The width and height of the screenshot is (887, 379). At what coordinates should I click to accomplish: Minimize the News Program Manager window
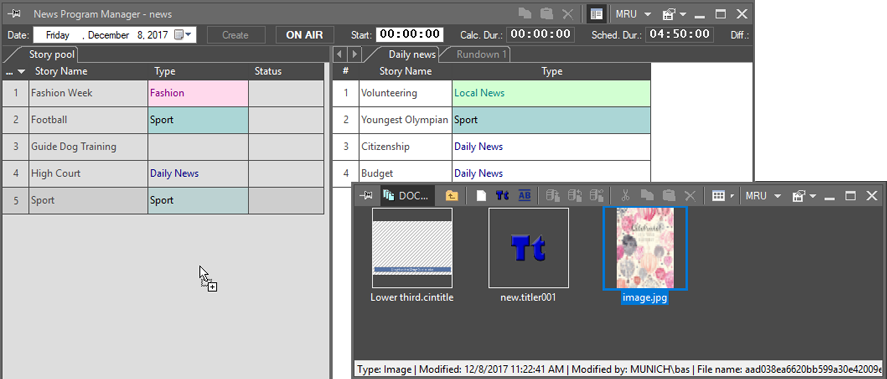[x=700, y=16]
